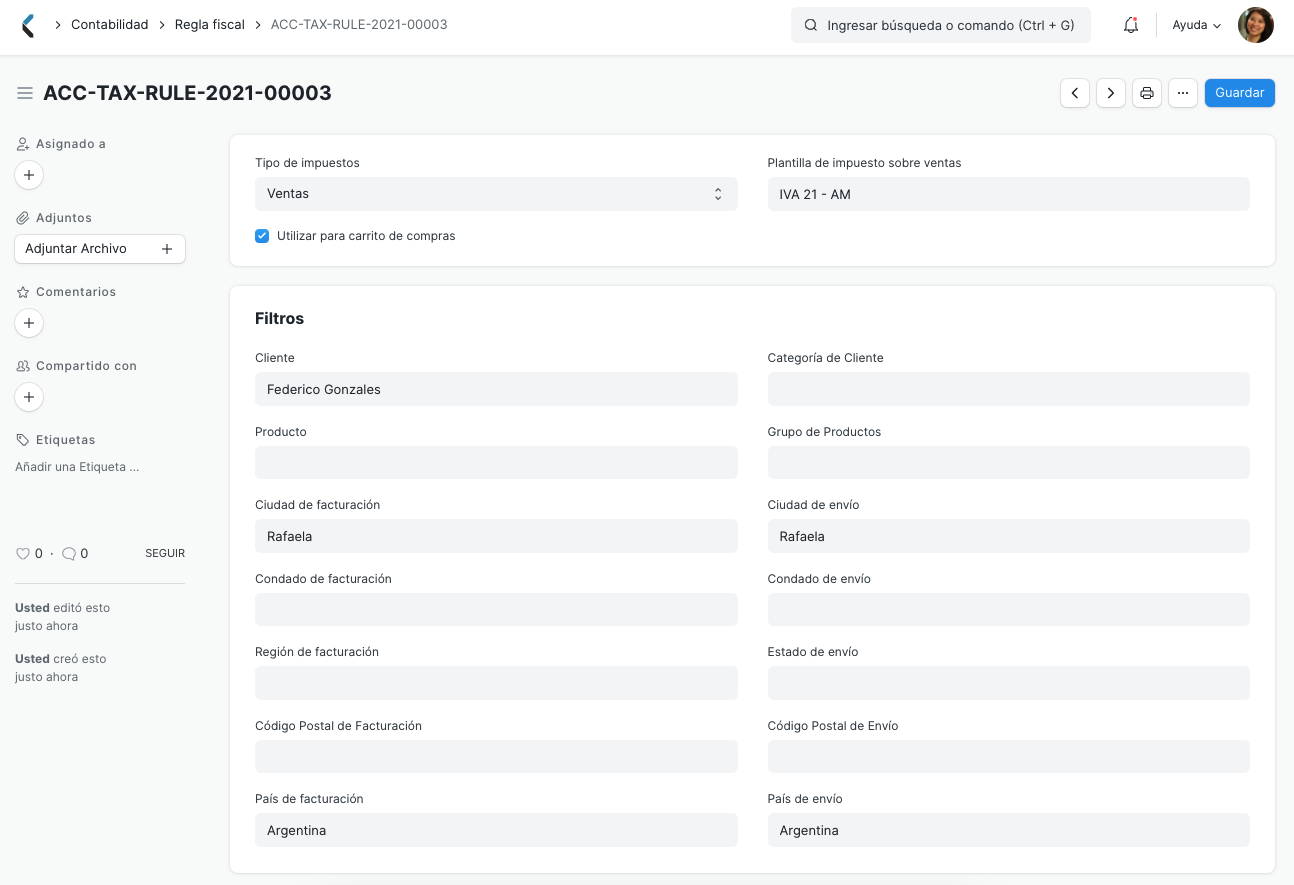Image resolution: width=1294 pixels, height=885 pixels.
Task: Click 'Usted editó esto' timeline entry
Action: point(62,617)
